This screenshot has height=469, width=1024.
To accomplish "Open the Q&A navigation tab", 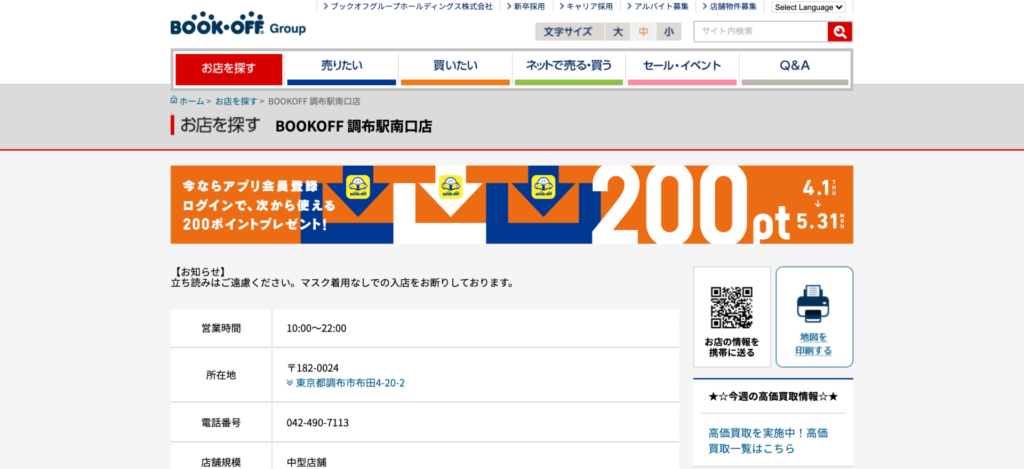I will [795, 69].
